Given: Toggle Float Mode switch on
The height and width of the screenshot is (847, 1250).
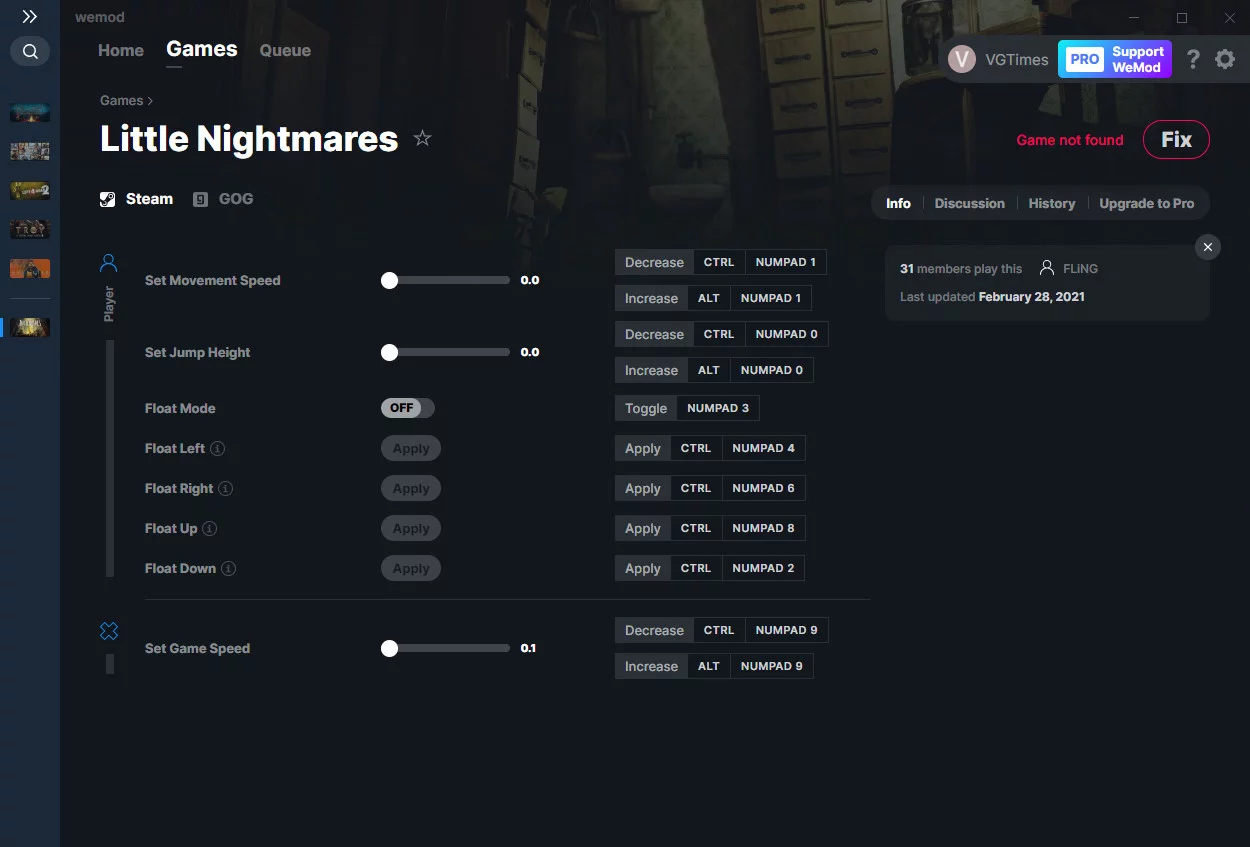Looking at the screenshot, I should point(408,408).
